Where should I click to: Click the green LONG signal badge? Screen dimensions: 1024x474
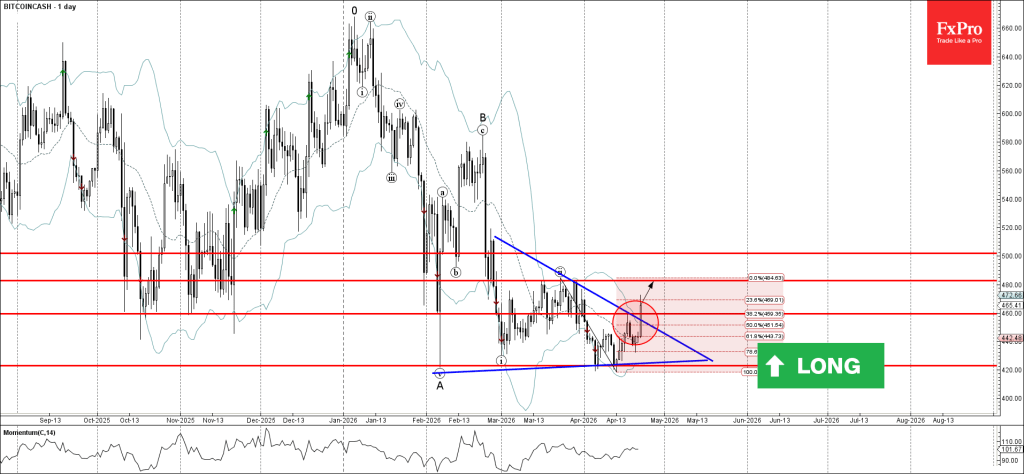tap(820, 366)
